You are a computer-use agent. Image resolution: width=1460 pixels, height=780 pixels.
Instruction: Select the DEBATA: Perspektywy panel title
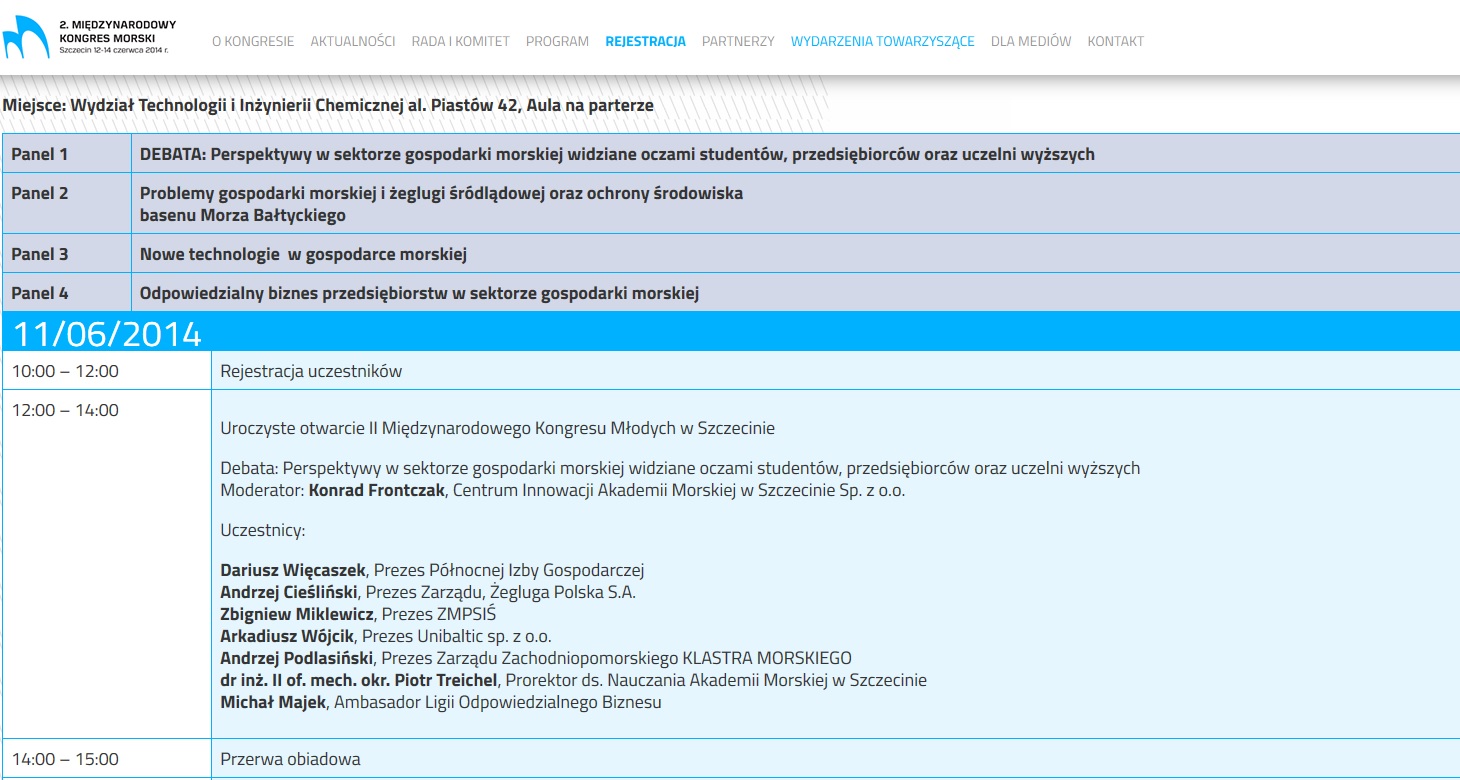click(617, 154)
